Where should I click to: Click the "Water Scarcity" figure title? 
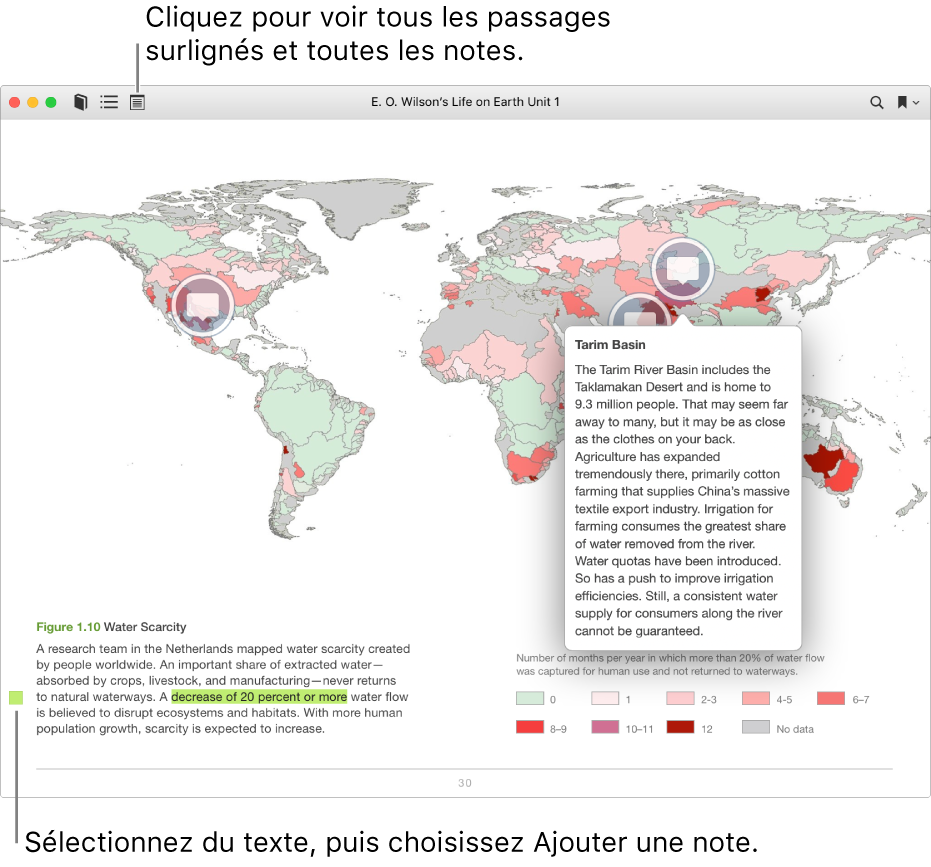point(145,627)
